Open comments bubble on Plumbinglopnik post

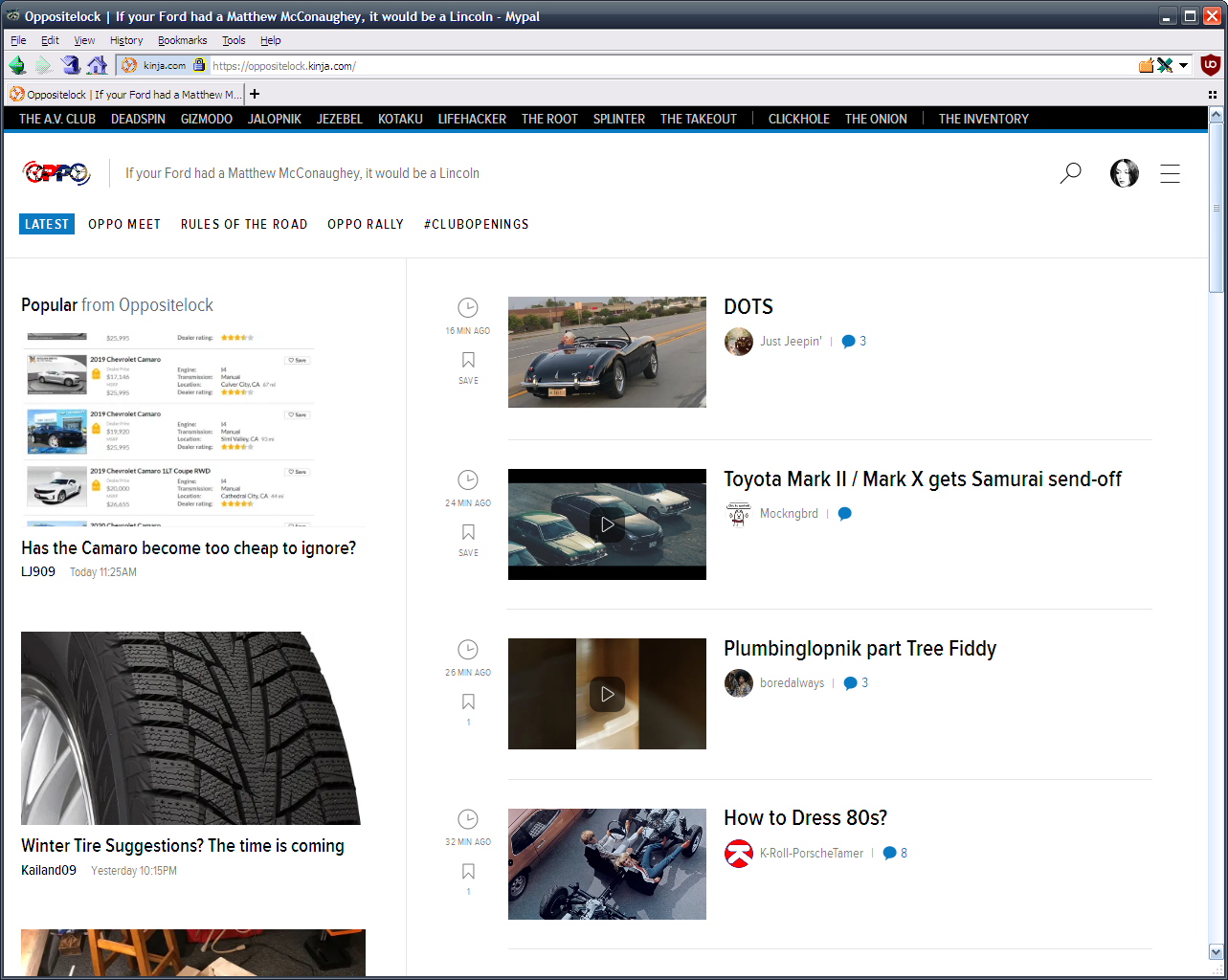click(x=850, y=683)
